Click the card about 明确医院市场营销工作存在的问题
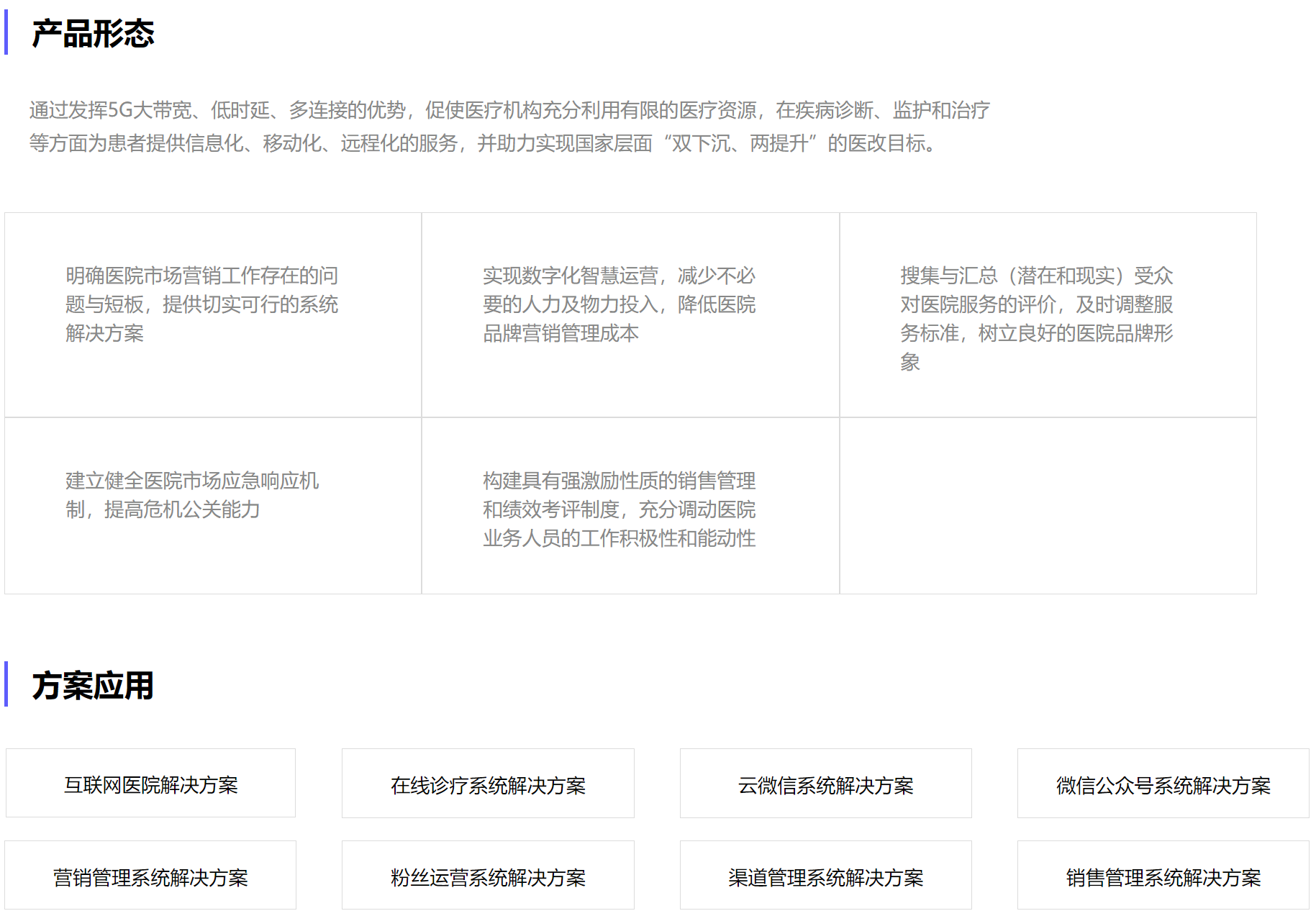Screen dimensions: 1316x916 pos(213,314)
